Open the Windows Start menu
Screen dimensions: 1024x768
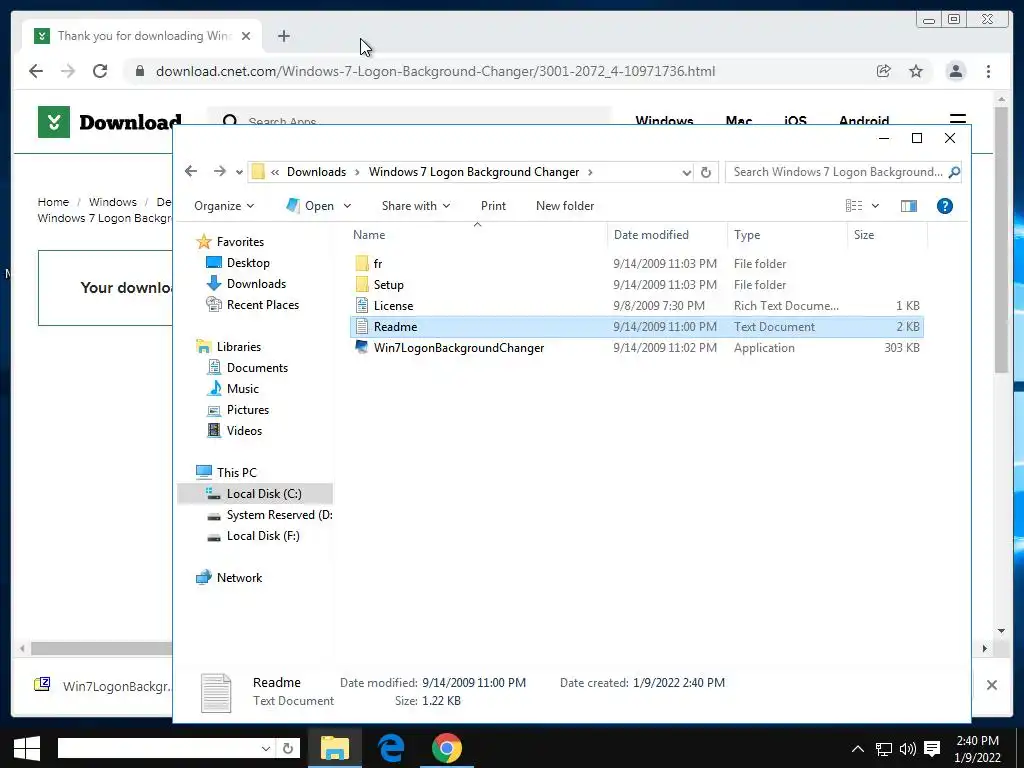(x=27, y=748)
